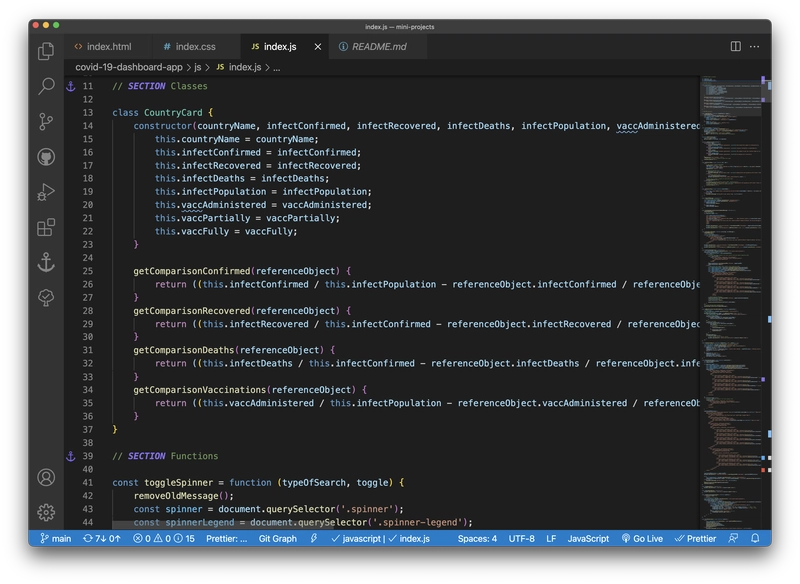Click the SECTION Classes comment
Viewport: 800px width, 584px height.
click(160, 86)
